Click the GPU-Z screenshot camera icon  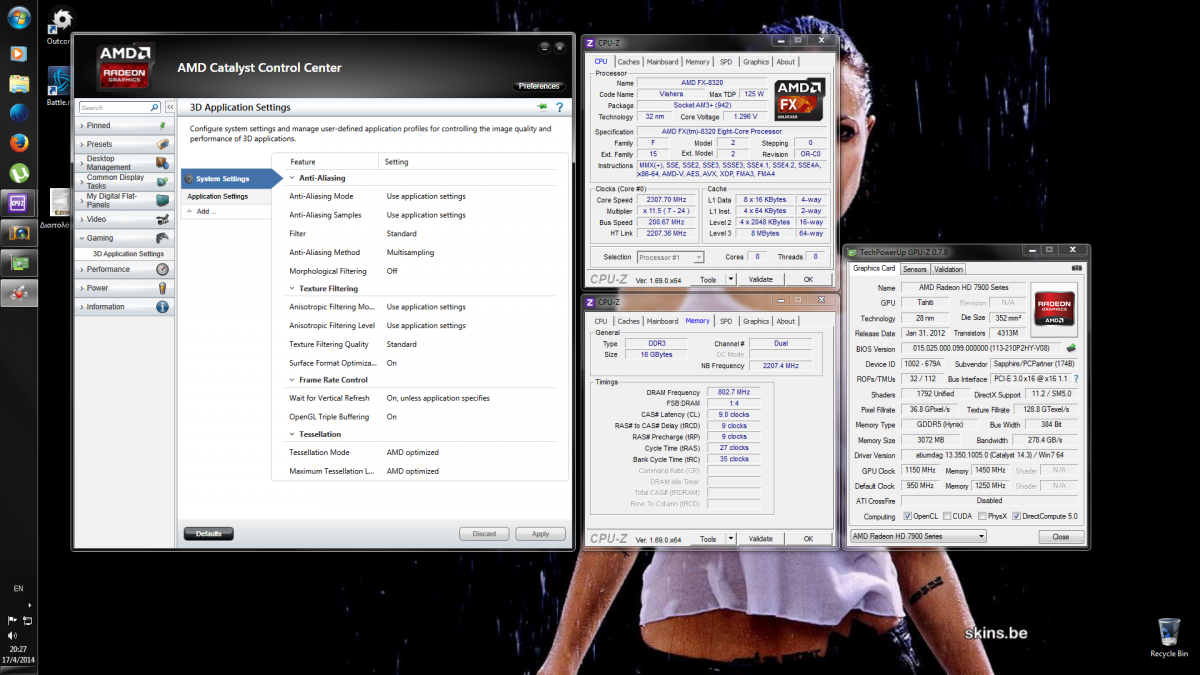(1076, 269)
